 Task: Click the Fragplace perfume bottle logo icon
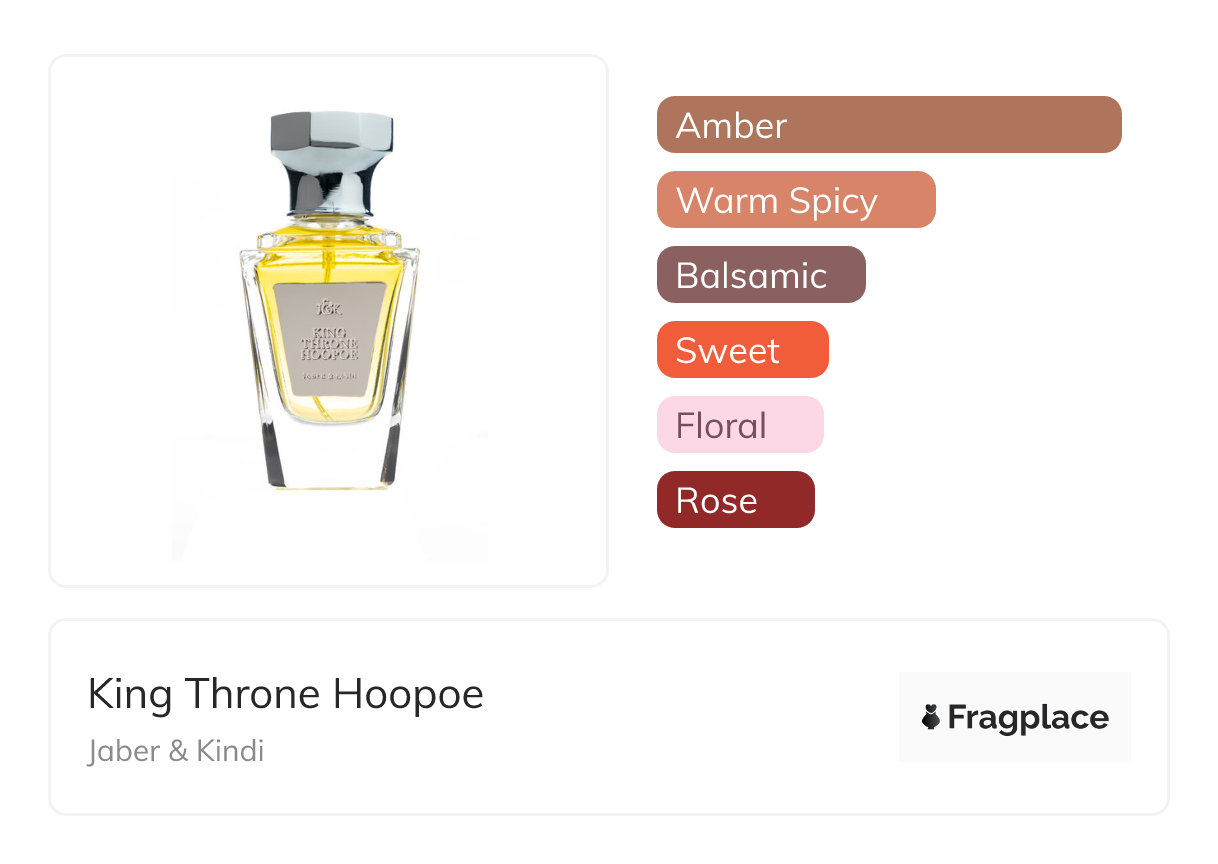(931, 717)
